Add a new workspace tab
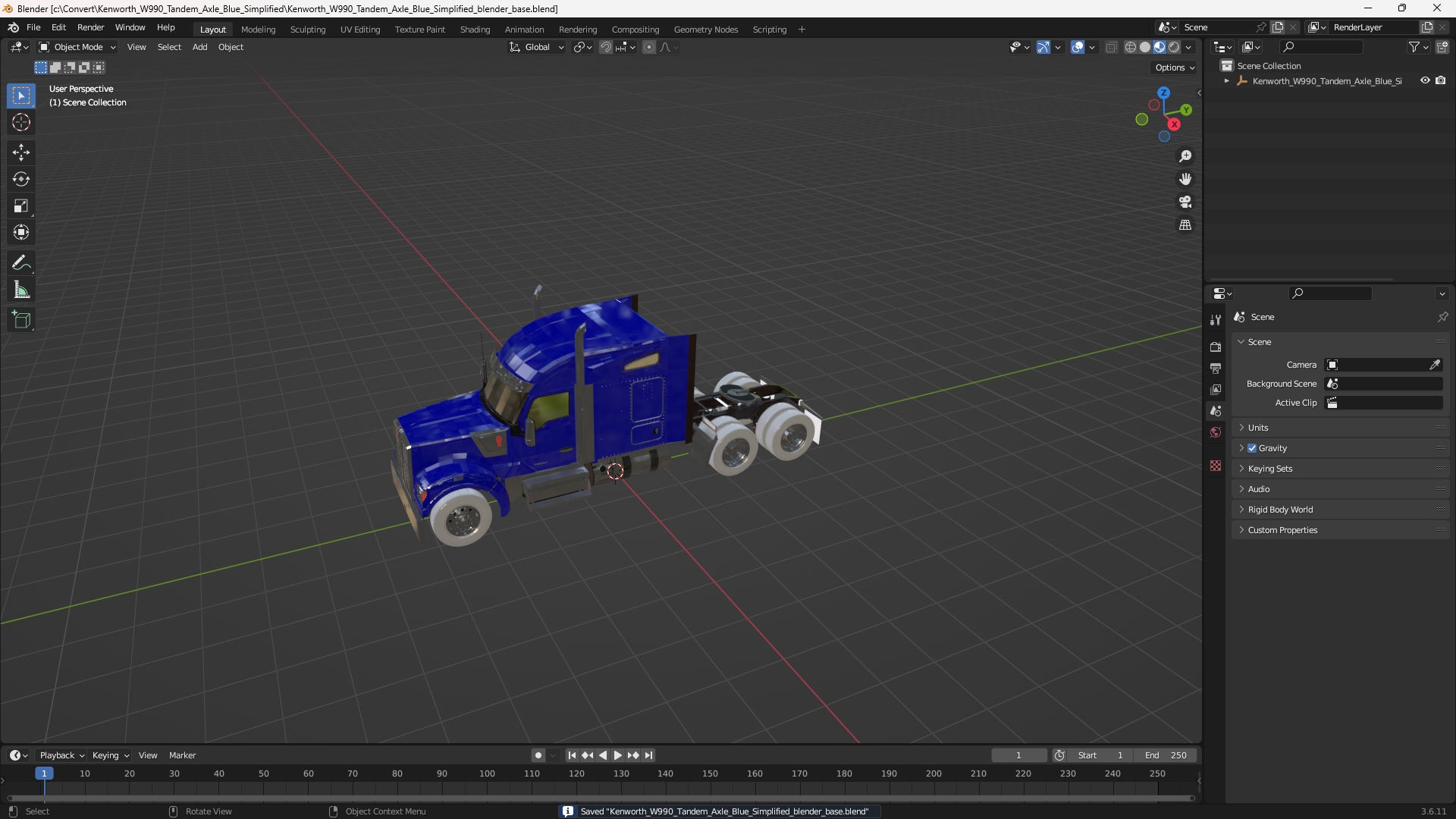Viewport: 1456px width, 819px height. pos(802,30)
